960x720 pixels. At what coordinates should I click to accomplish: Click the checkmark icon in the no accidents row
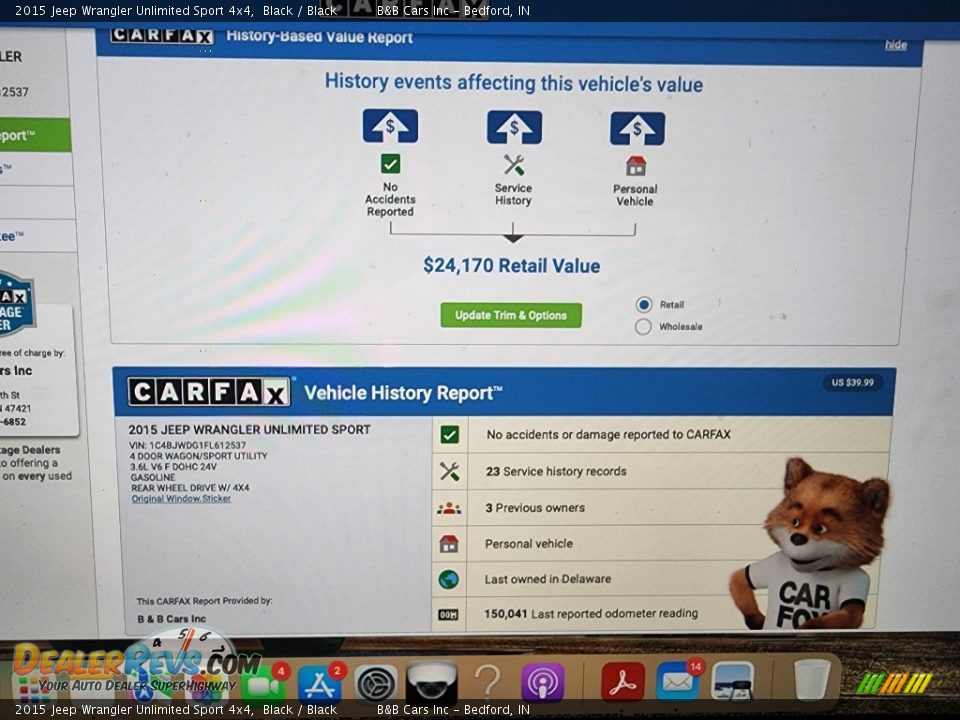point(449,435)
